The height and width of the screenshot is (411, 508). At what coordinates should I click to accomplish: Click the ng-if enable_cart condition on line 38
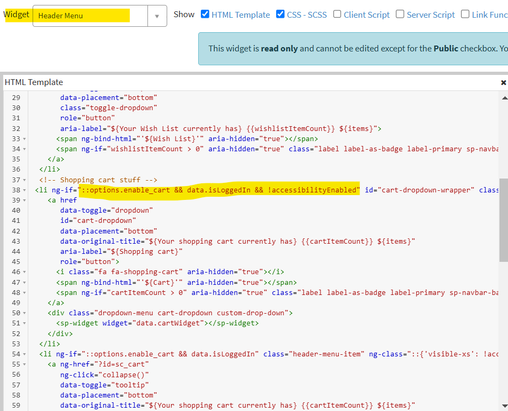[219, 190]
